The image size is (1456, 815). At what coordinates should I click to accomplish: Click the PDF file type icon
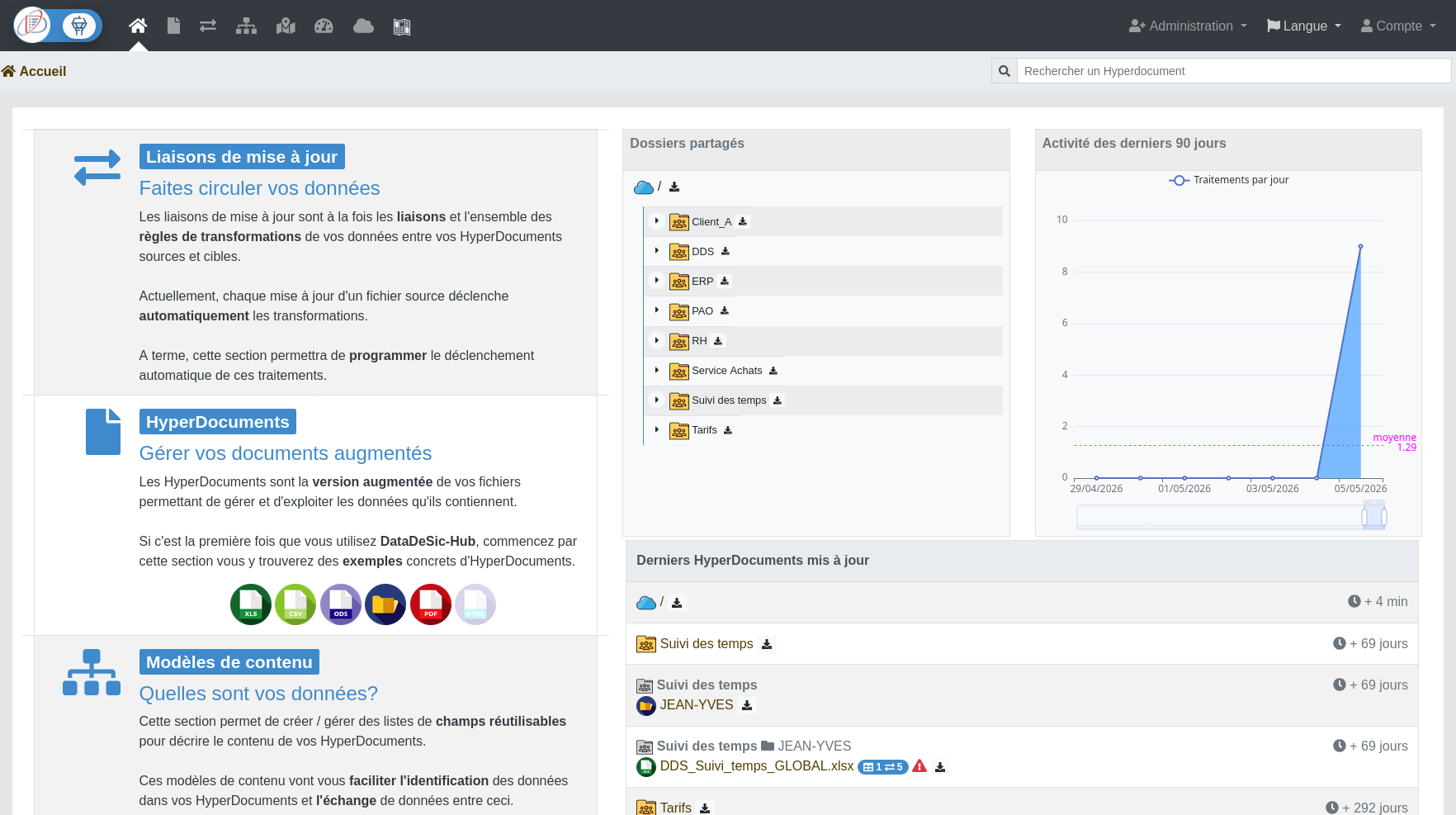click(x=431, y=604)
